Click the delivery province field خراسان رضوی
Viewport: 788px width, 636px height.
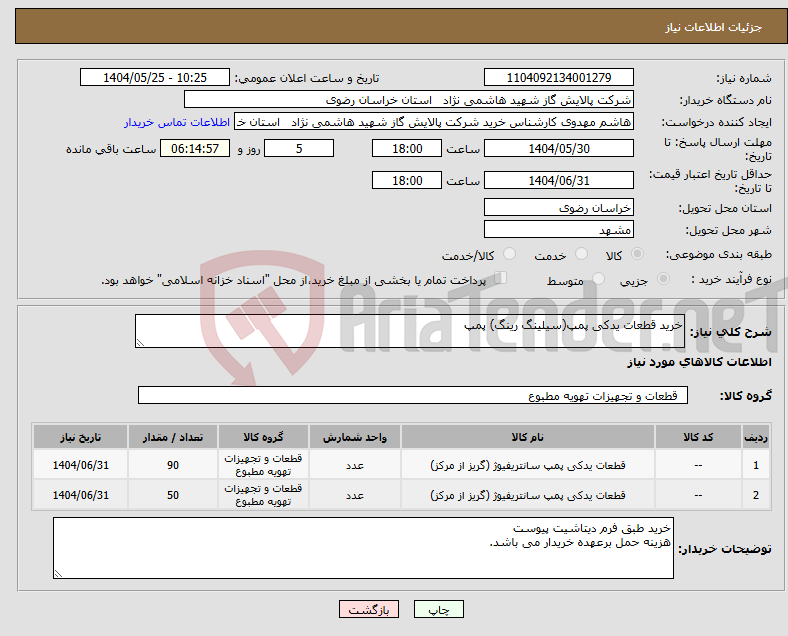[x=558, y=207]
